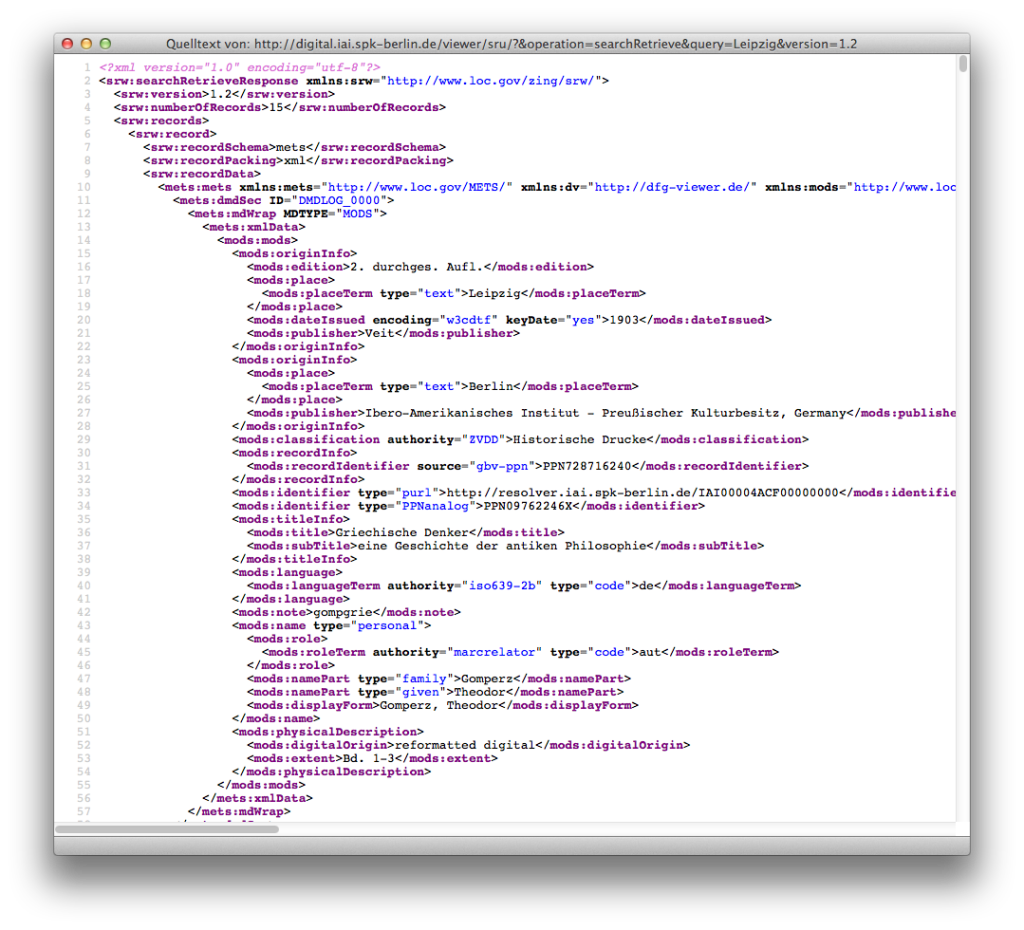Click the closing mets:mdWrap tag on line 57
The width and height of the screenshot is (1024, 930).
coord(239,812)
